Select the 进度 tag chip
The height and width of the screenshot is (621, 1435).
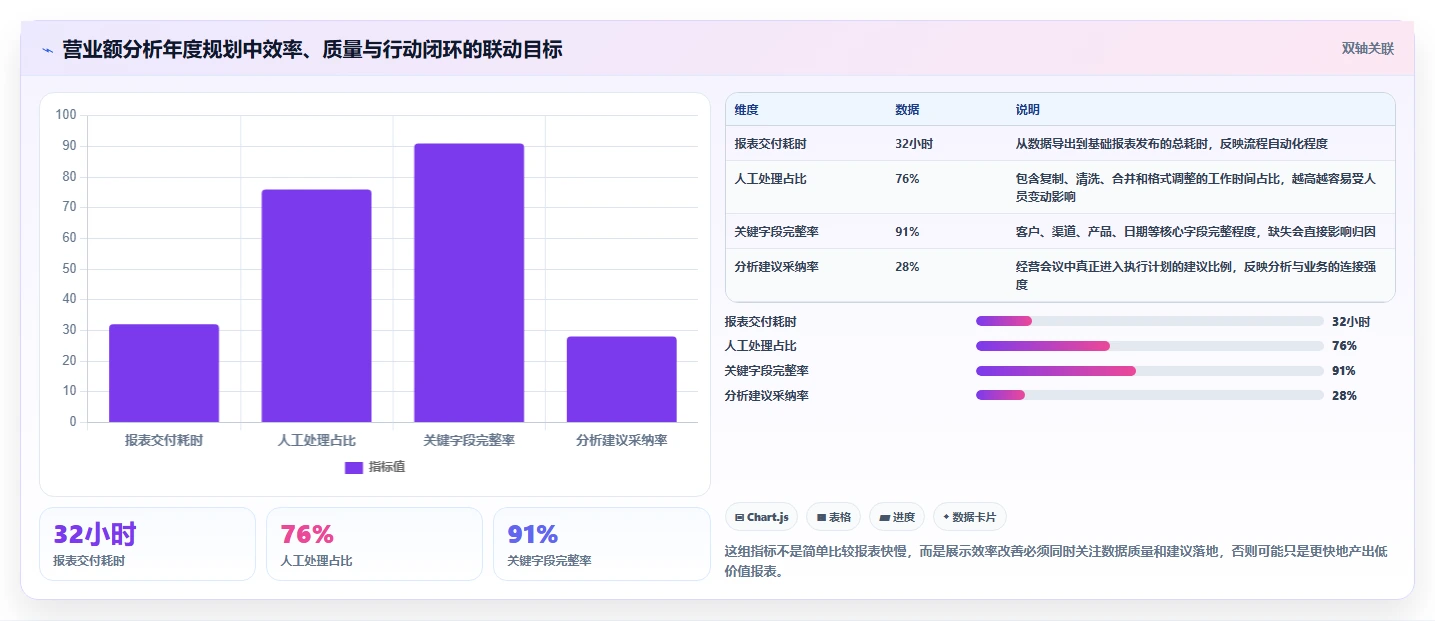[x=897, y=517]
